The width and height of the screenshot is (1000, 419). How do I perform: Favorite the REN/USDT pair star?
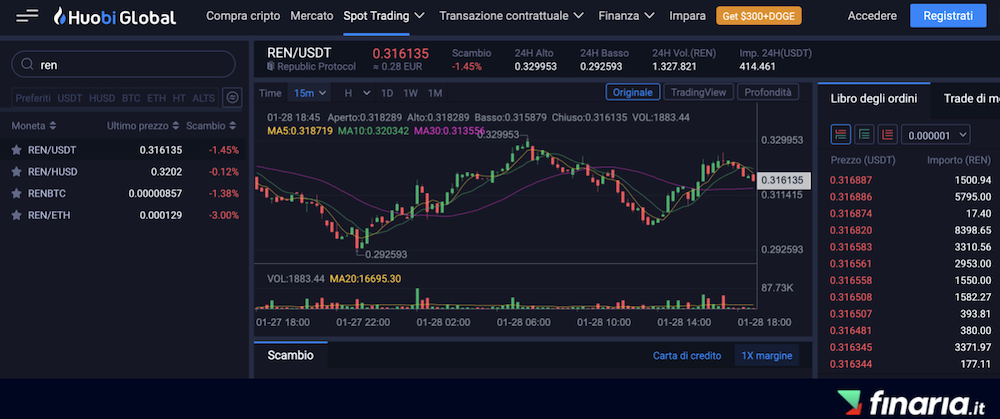pyautogui.click(x=17, y=151)
